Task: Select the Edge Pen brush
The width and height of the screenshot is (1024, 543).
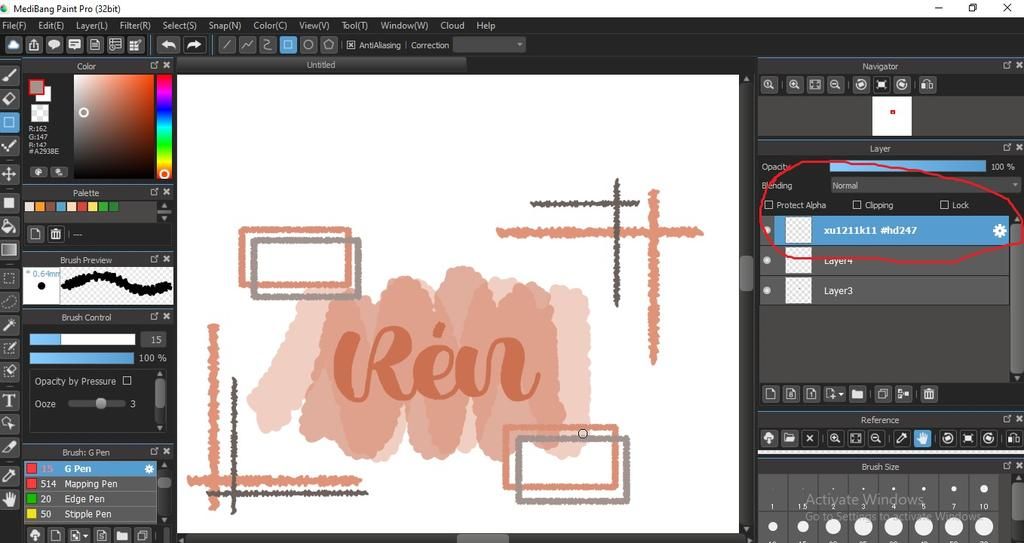Action: tap(90, 499)
